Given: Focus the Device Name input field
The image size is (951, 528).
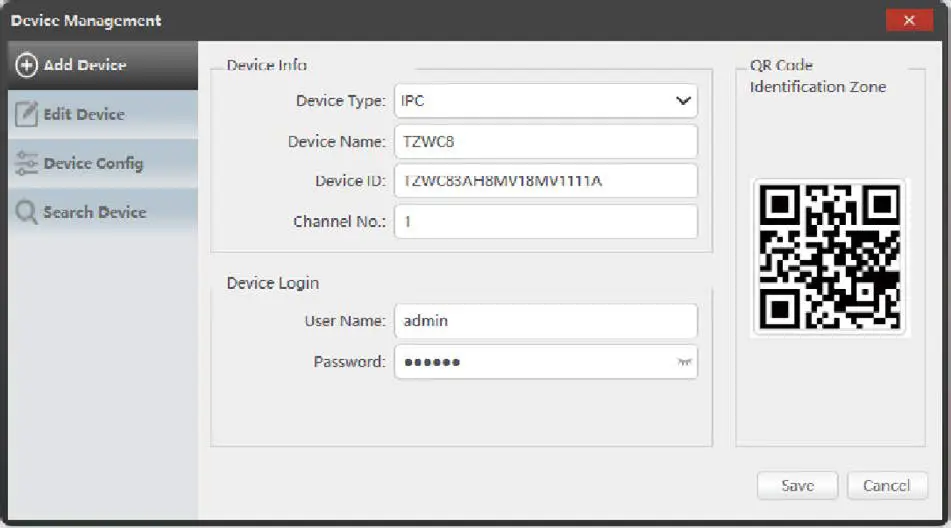Looking at the screenshot, I should tap(545, 141).
